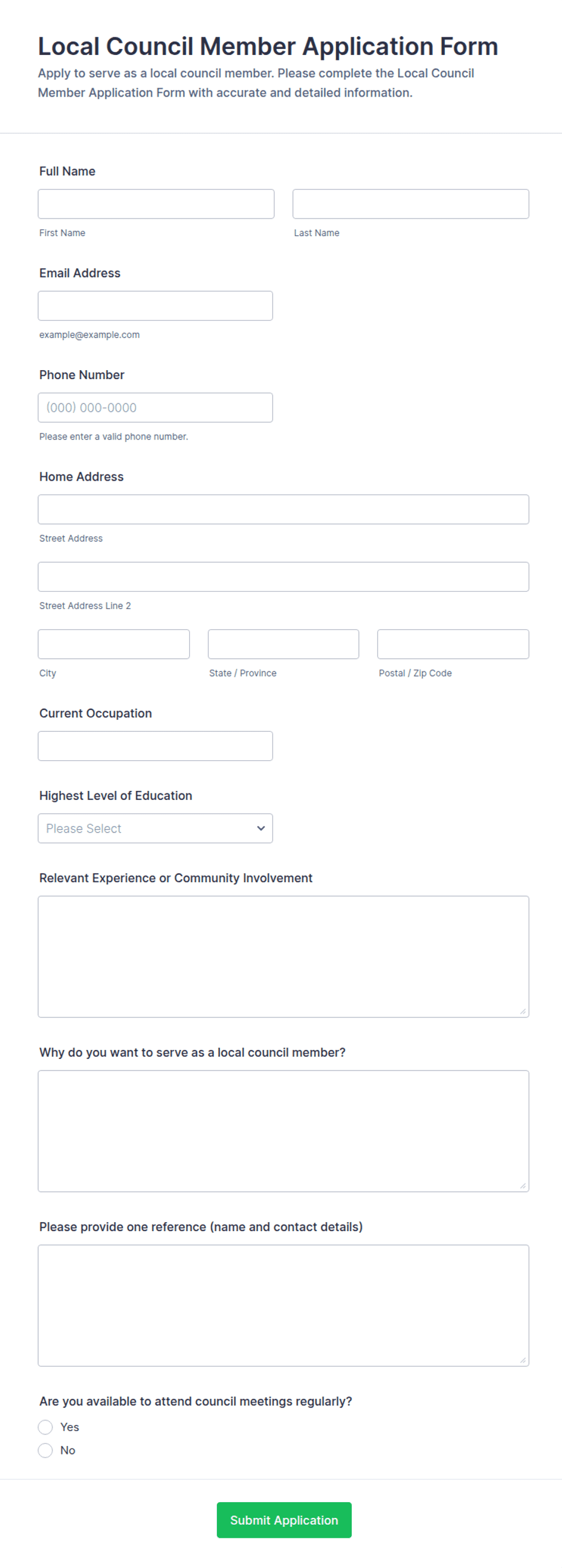Click the Phone Number field
Screen dimensions: 562x1568
(155, 407)
